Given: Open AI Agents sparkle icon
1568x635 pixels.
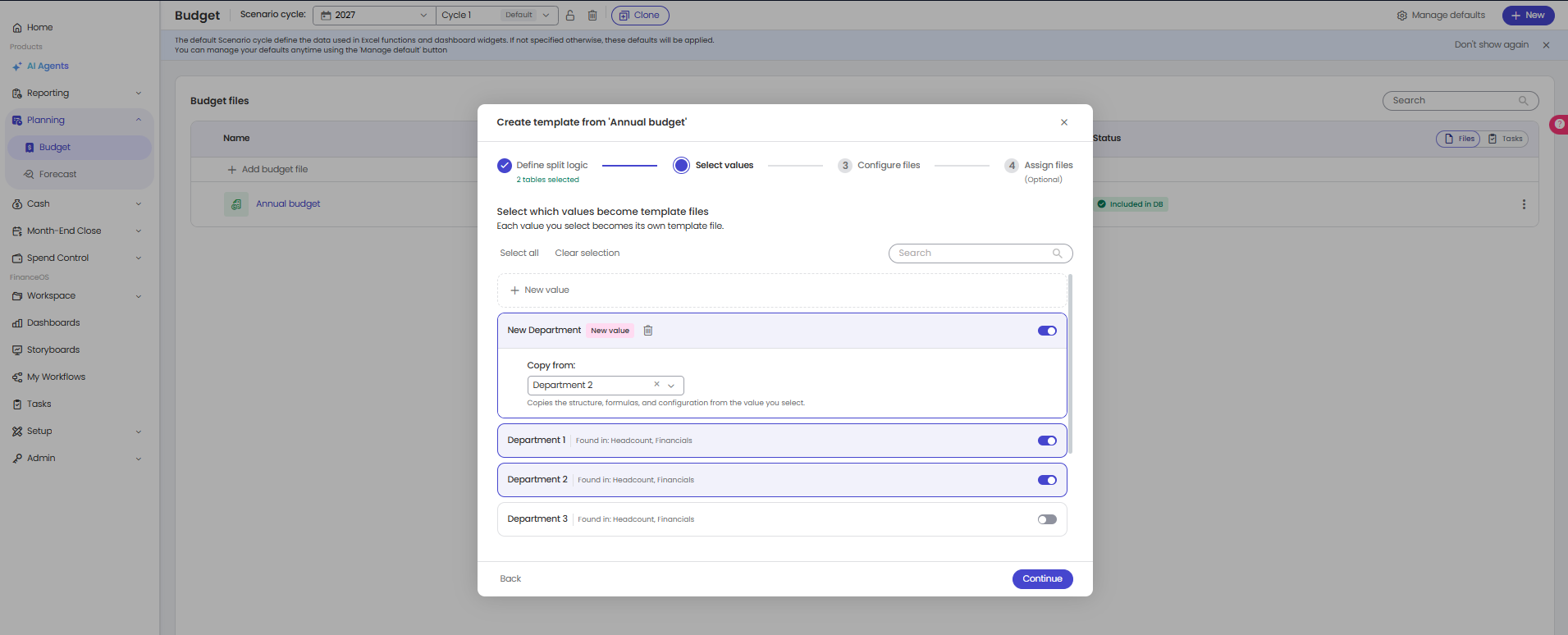Looking at the screenshot, I should [x=17, y=66].
